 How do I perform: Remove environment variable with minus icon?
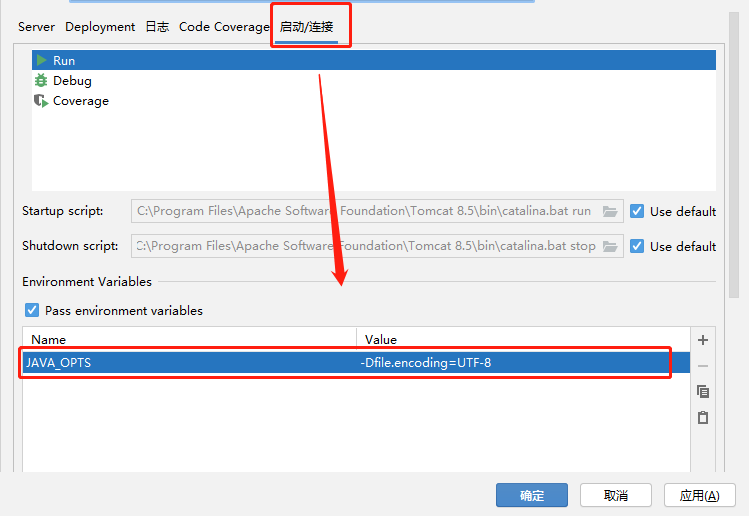pyautogui.click(x=703, y=366)
